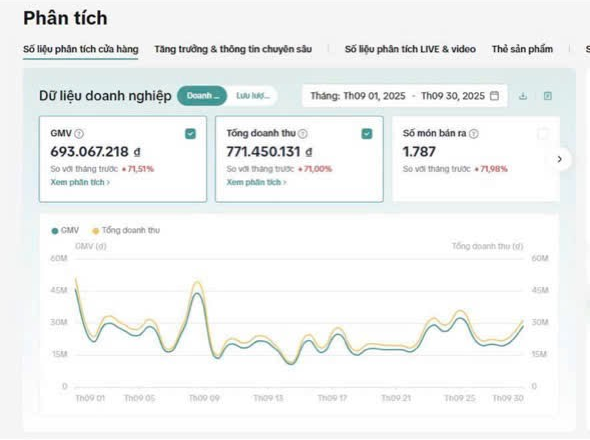Switch to the Lưu lượ... toggle pill
Image resolution: width=590 pixels, height=440 pixels.
(x=252, y=96)
